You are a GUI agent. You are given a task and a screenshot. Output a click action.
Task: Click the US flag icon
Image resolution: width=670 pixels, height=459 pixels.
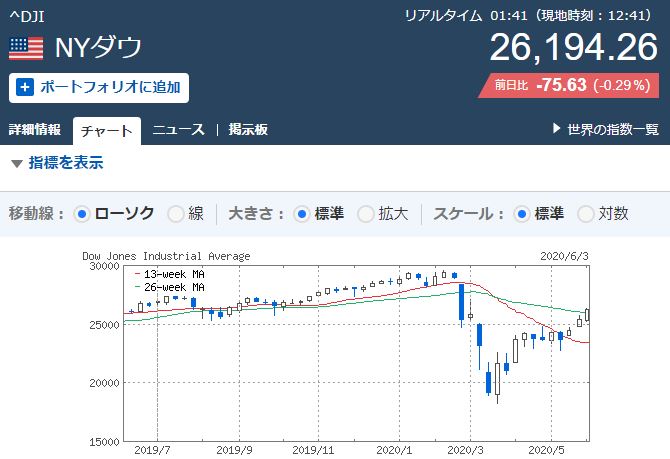26,47
